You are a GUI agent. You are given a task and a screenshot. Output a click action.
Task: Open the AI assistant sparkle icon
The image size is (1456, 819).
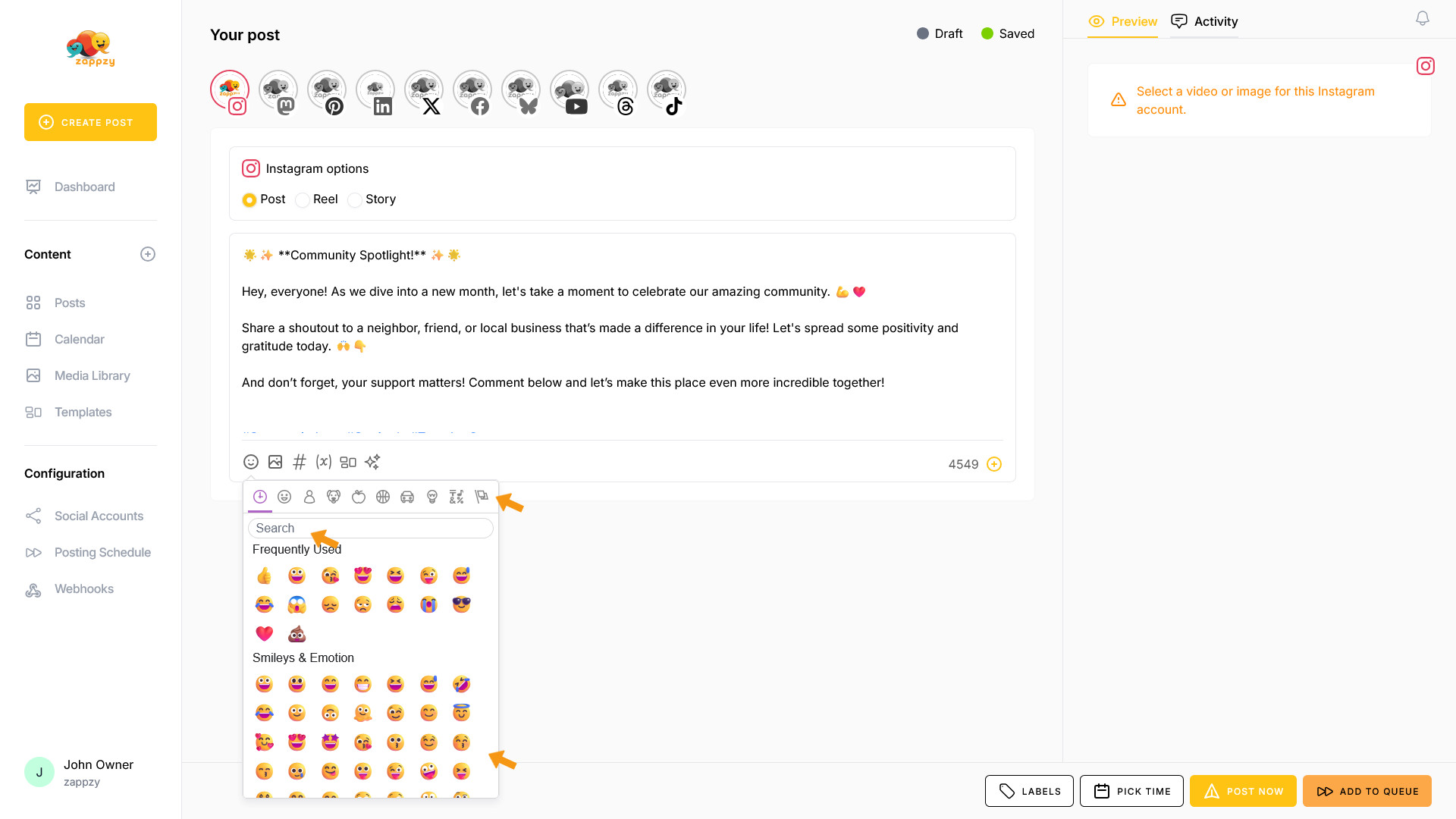click(372, 462)
